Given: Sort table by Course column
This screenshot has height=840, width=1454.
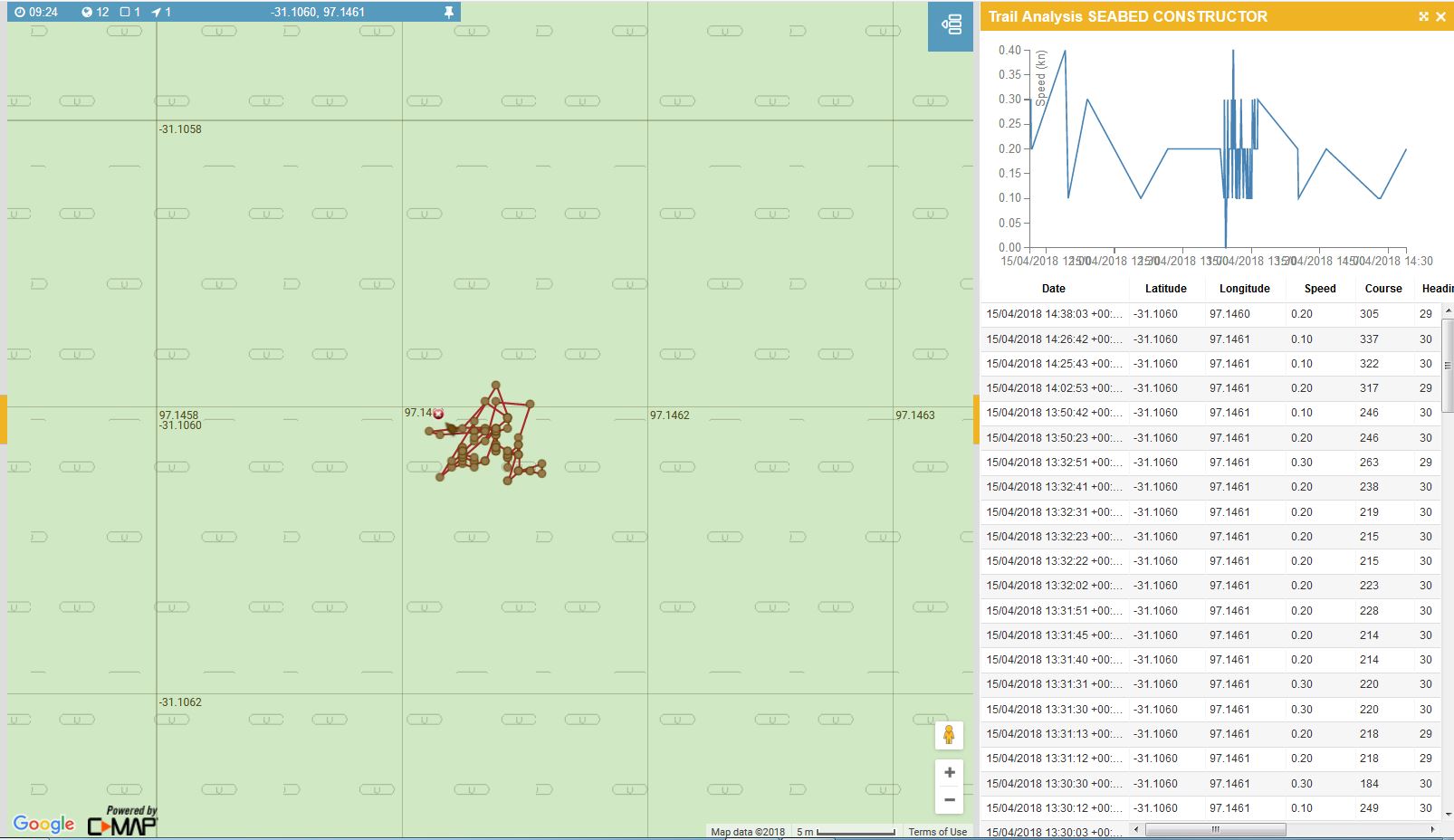Looking at the screenshot, I should (x=1383, y=289).
